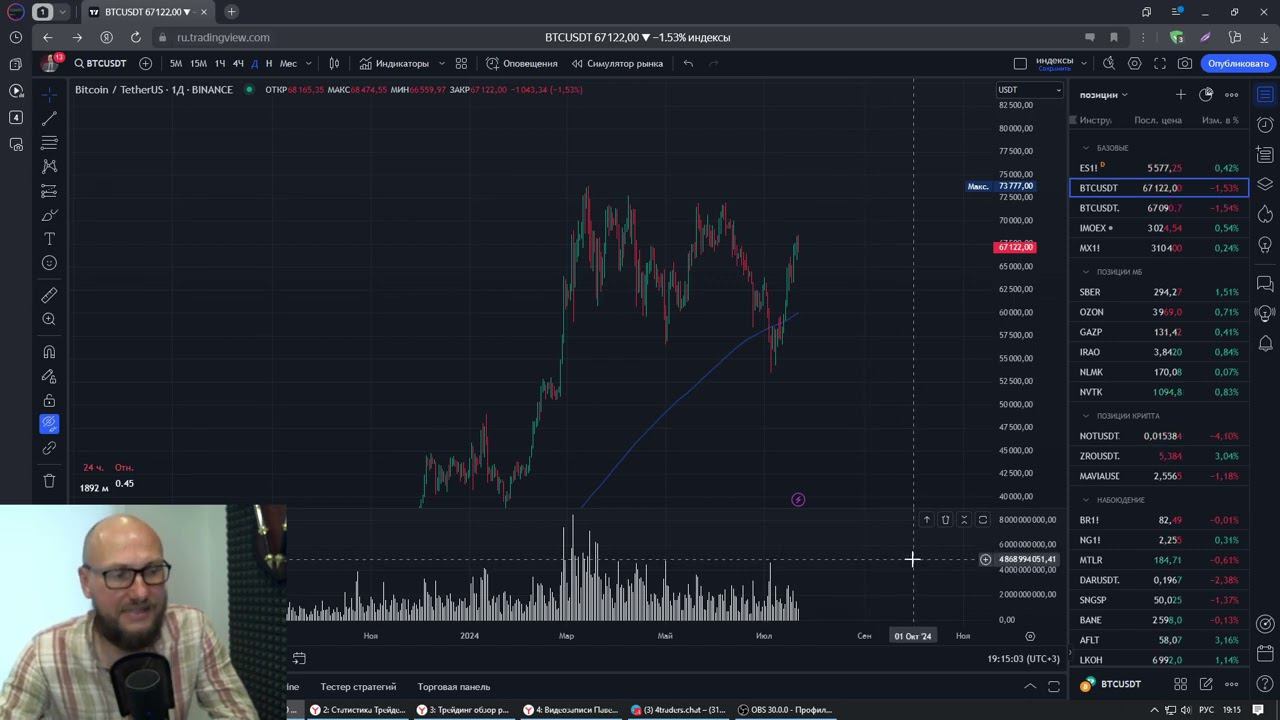This screenshot has height=720, width=1280.
Task: Collapse the ПОЗИЦИИ КРИПТА section
Action: coord(1086,416)
